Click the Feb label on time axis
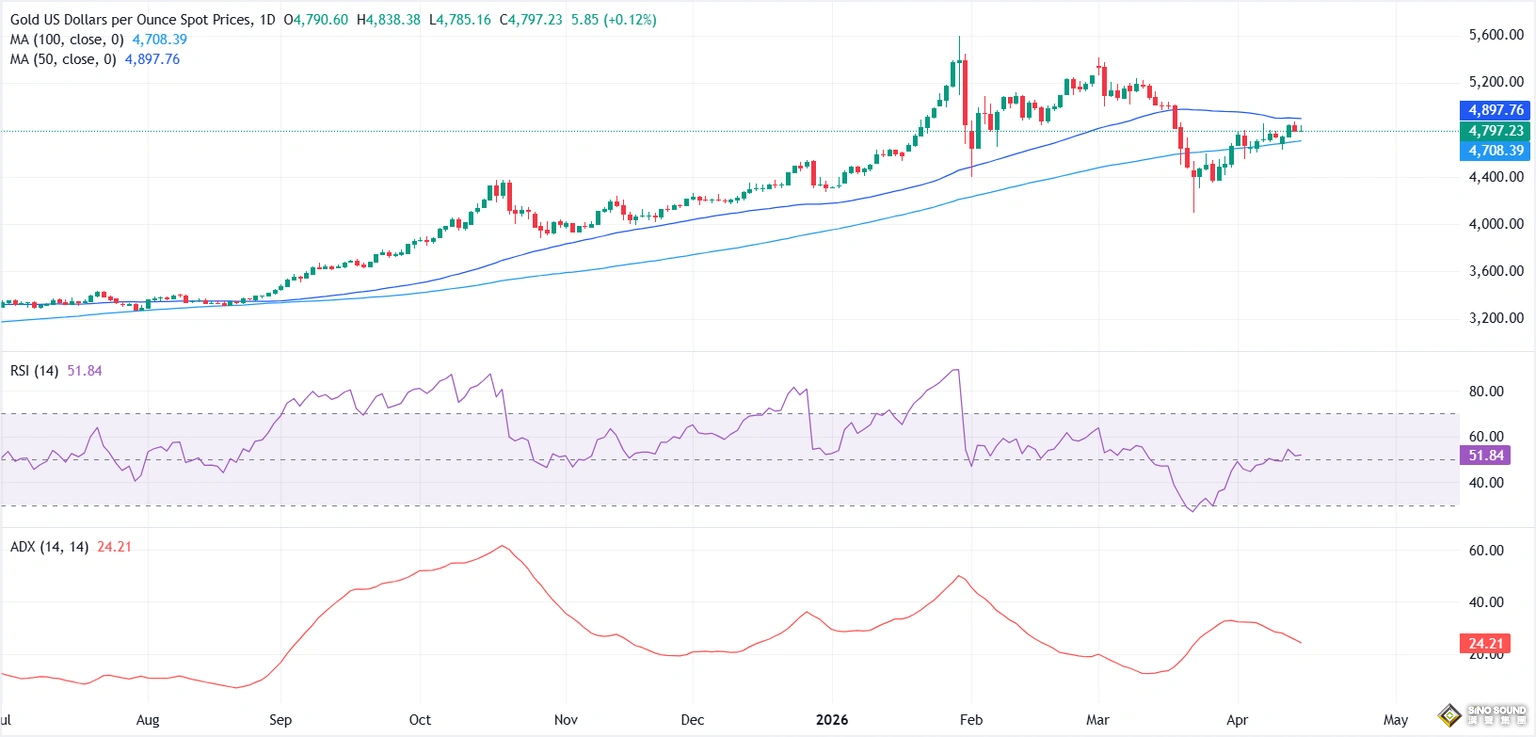The width and height of the screenshot is (1536, 737). tap(969, 720)
